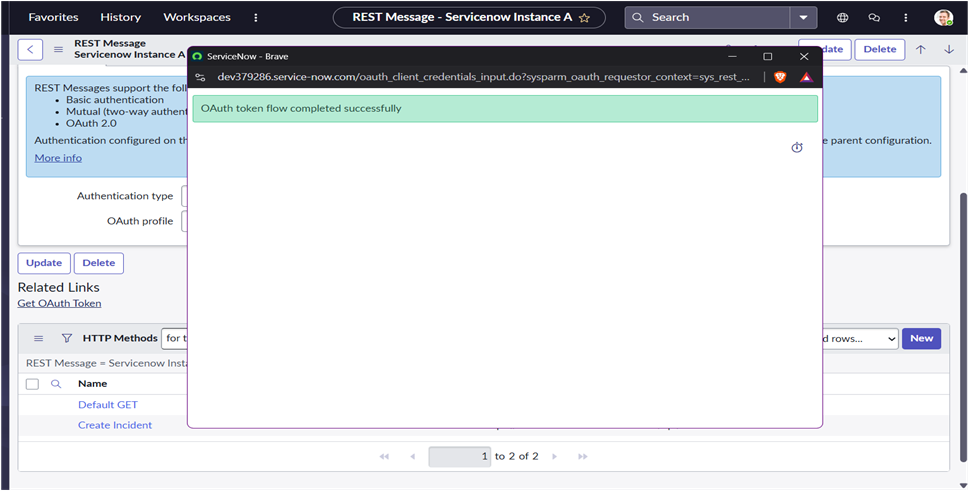Click the popup window URL address bar
The image size is (969, 491).
click(484, 77)
